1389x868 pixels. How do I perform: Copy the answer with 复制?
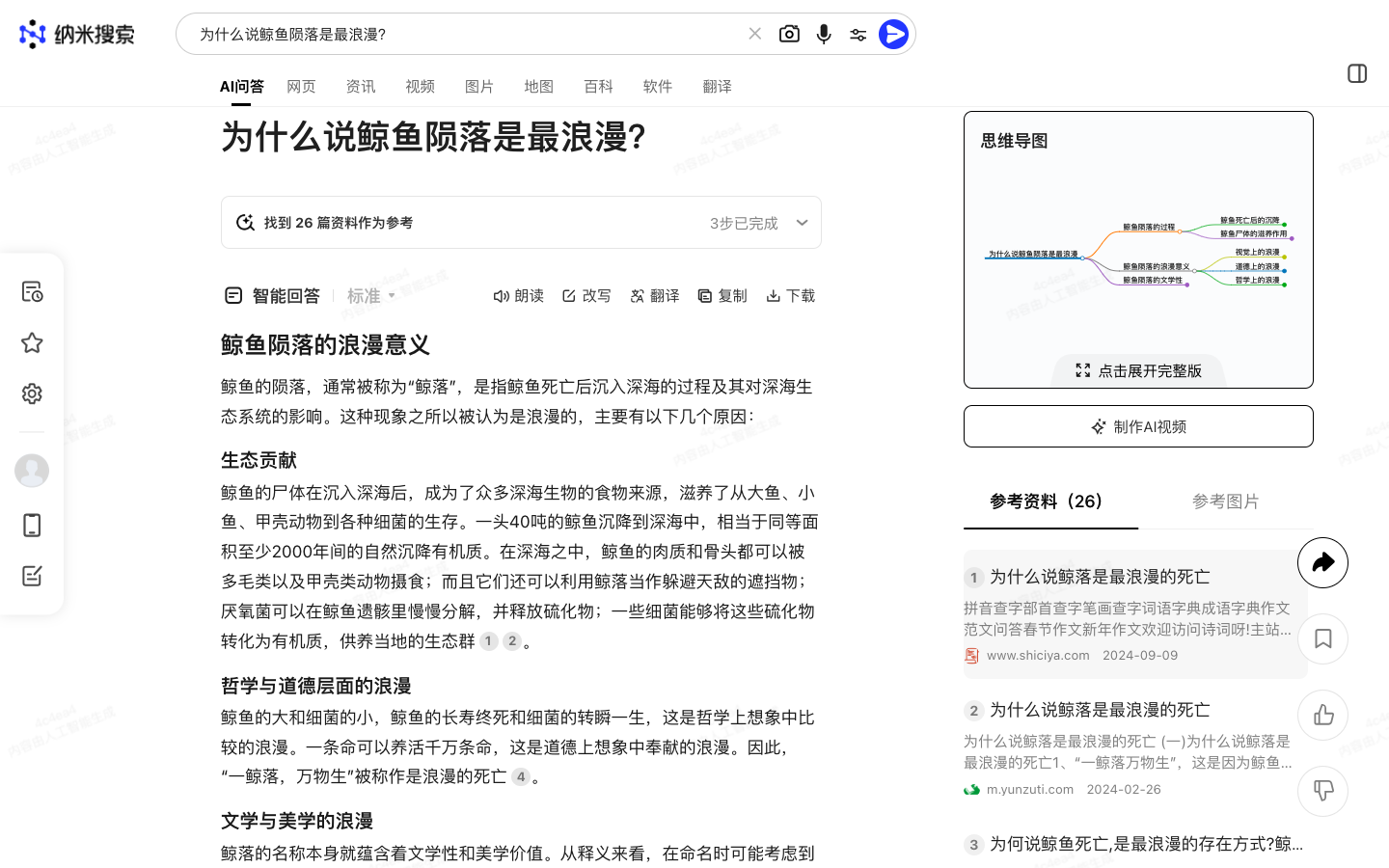(x=722, y=296)
